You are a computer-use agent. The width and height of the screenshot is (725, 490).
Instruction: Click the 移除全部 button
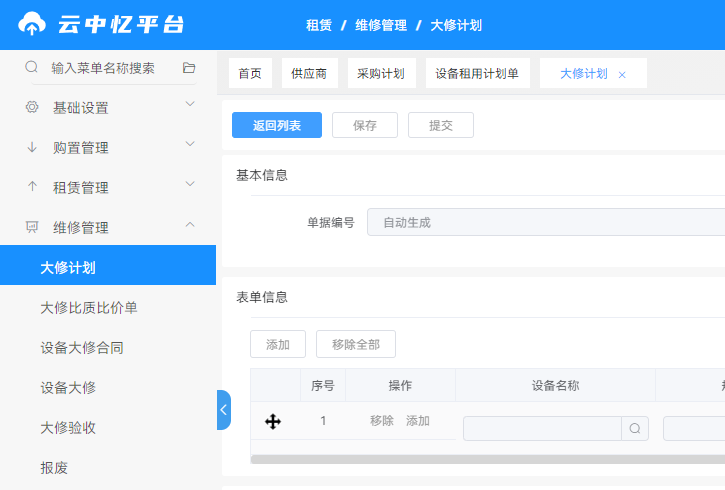pyautogui.click(x=356, y=344)
